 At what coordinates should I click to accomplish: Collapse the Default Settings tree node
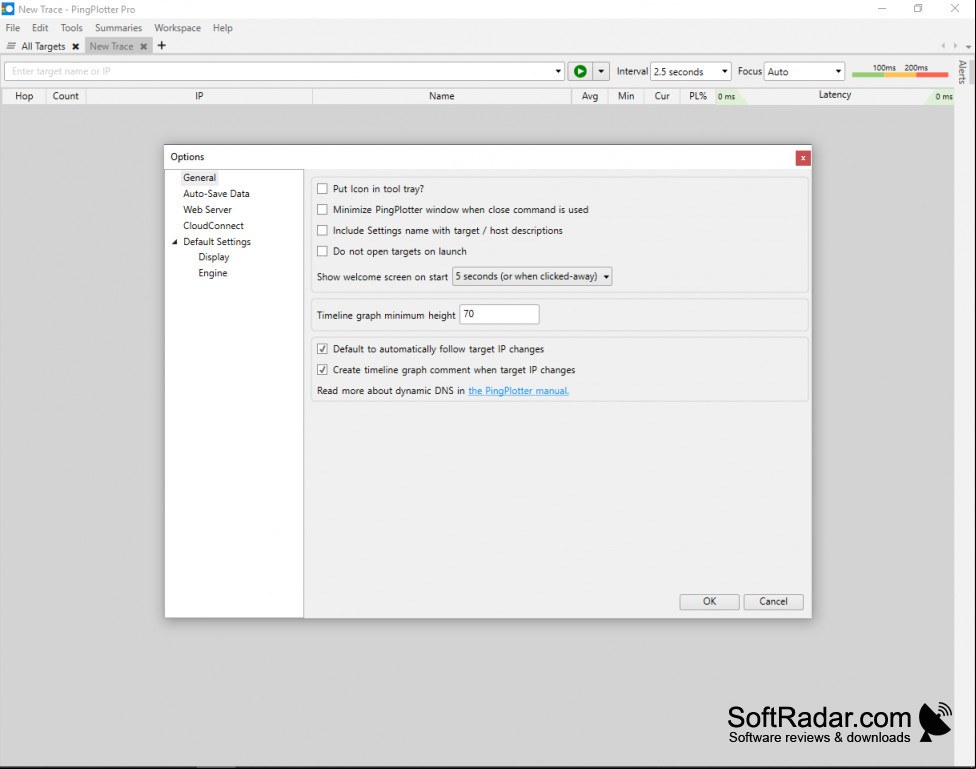click(175, 242)
